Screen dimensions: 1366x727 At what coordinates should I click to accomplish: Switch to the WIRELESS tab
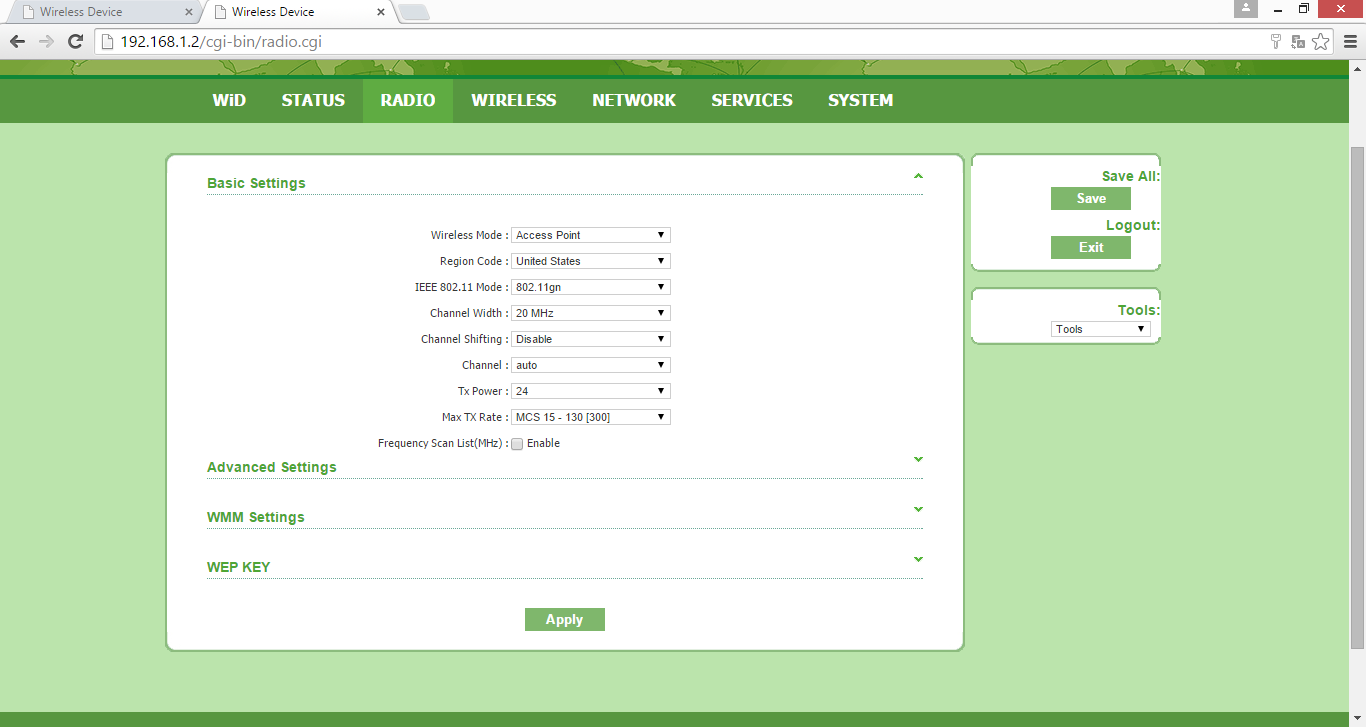pos(513,100)
